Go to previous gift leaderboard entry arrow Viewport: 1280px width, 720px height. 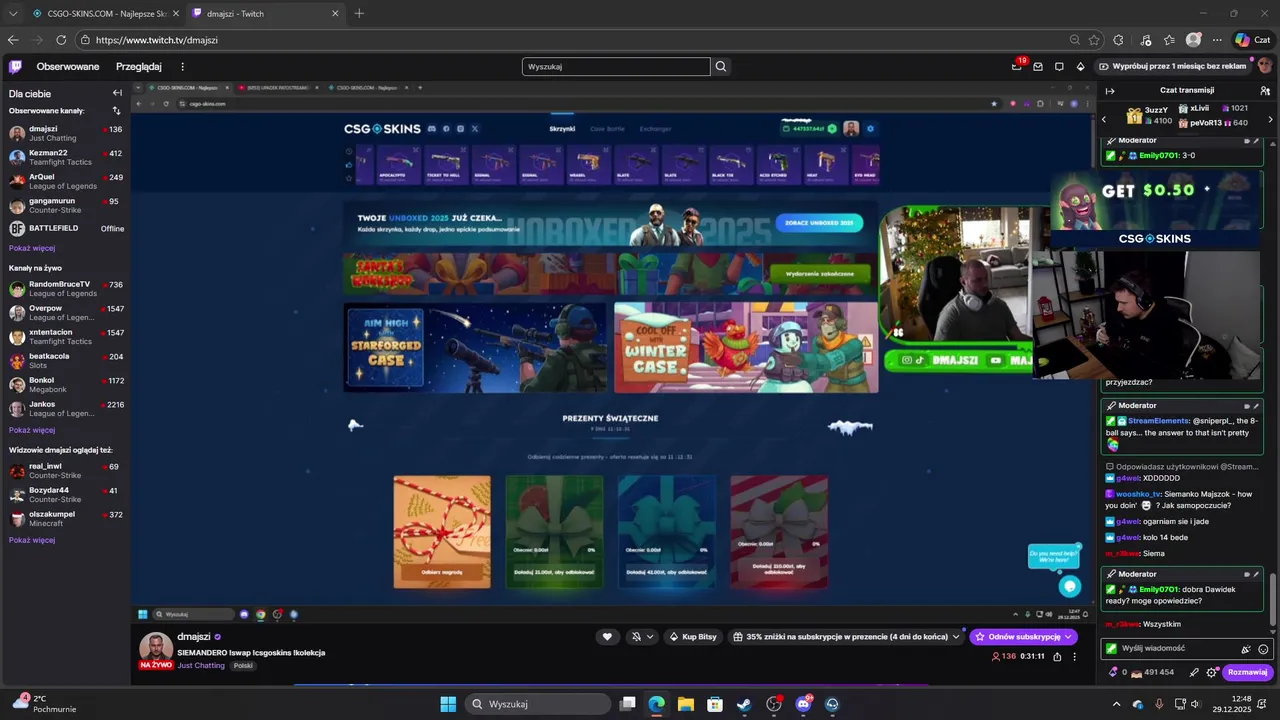coord(1104,119)
